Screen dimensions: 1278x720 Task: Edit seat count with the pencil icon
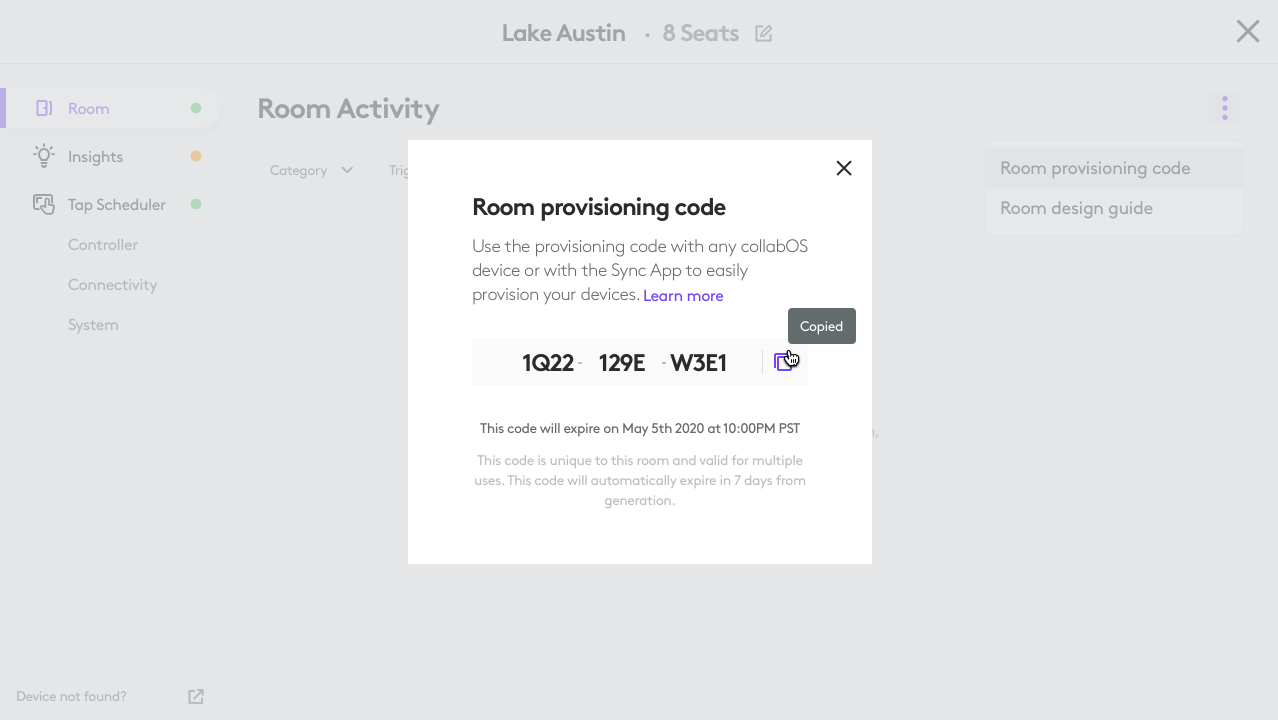(762, 32)
